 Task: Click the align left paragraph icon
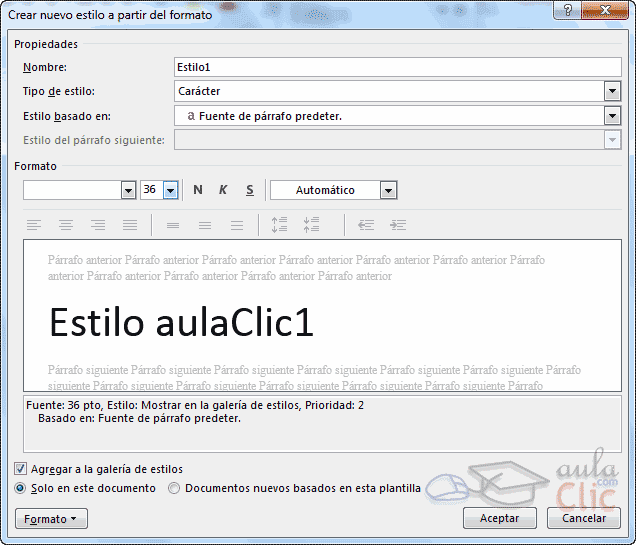(x=34, y=225)
